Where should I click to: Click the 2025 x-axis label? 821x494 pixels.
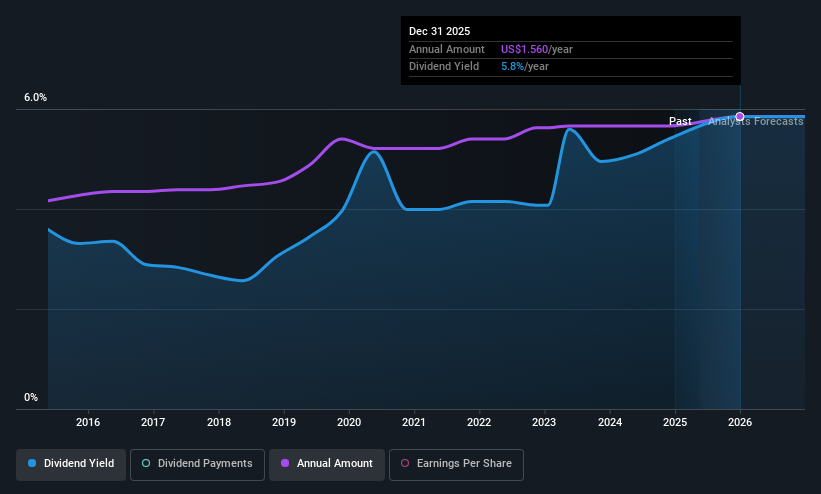pos(675,422)
